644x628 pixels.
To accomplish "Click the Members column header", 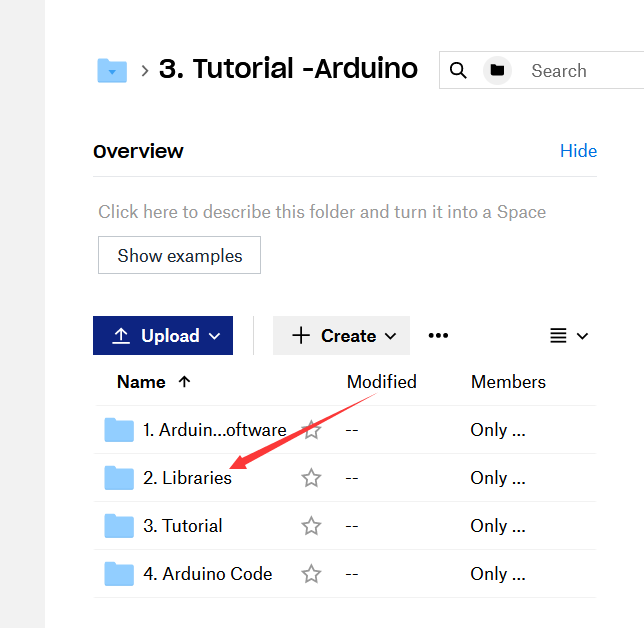I will coord(508,382).
